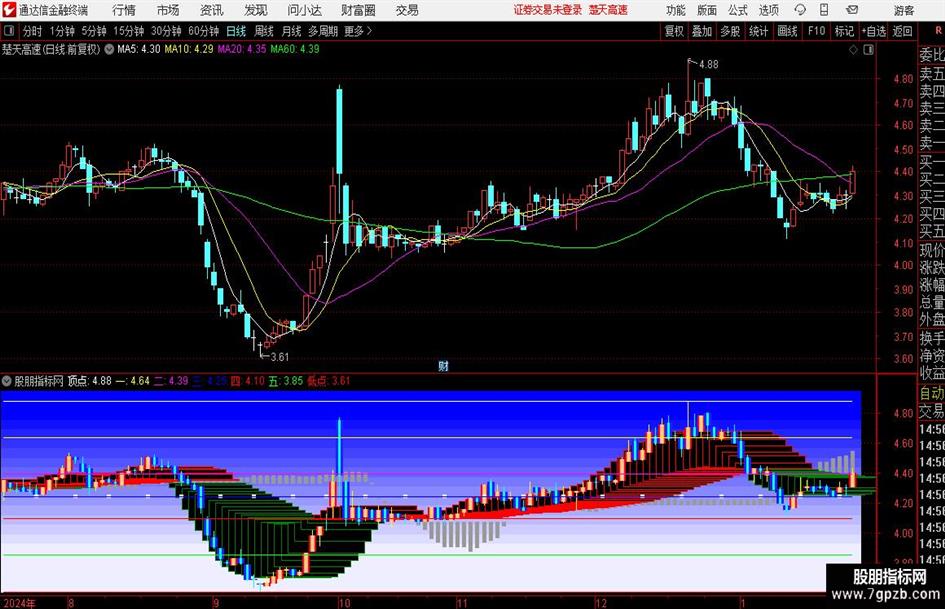Click the 返回 button
Image resolution: width=945 pixels, height=609 pixels.
pyautogui.click(x=903, y=31)
